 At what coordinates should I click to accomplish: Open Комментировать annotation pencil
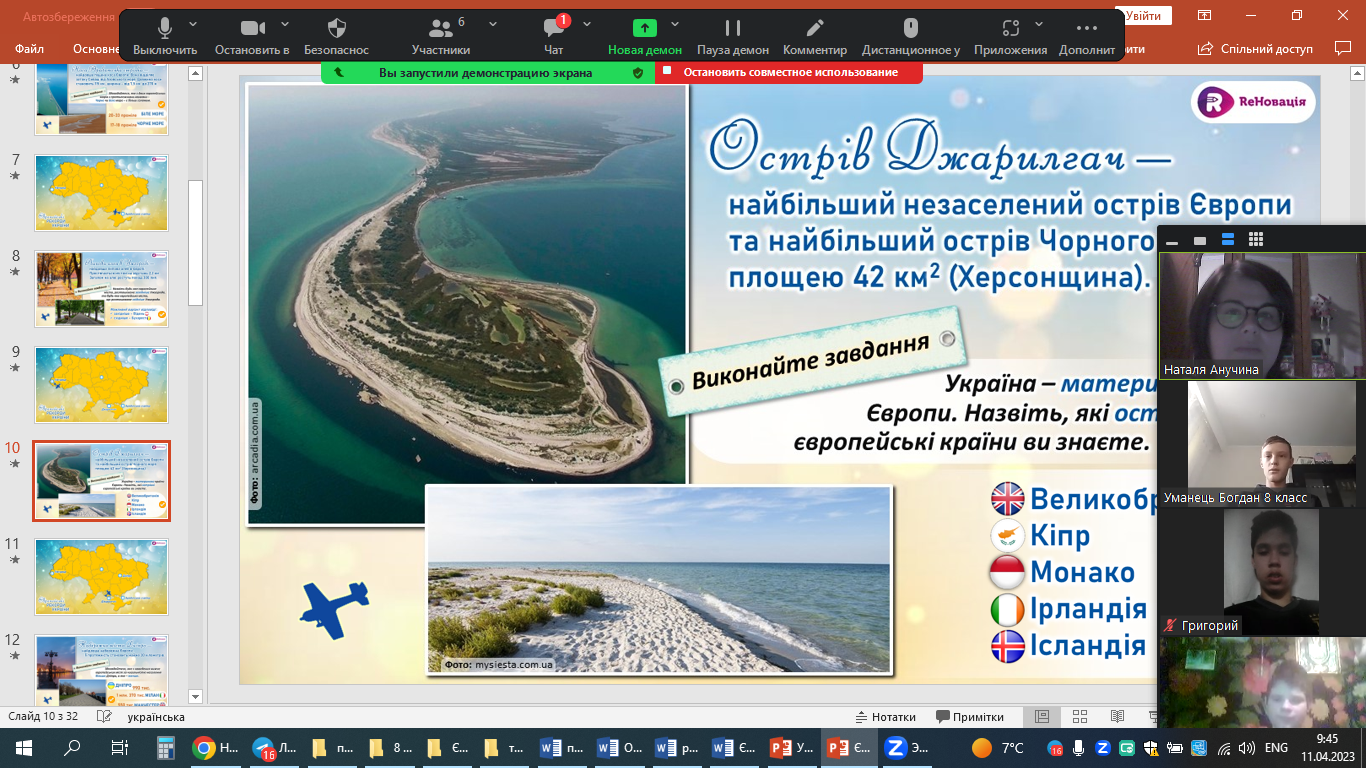tap(815, 36)
